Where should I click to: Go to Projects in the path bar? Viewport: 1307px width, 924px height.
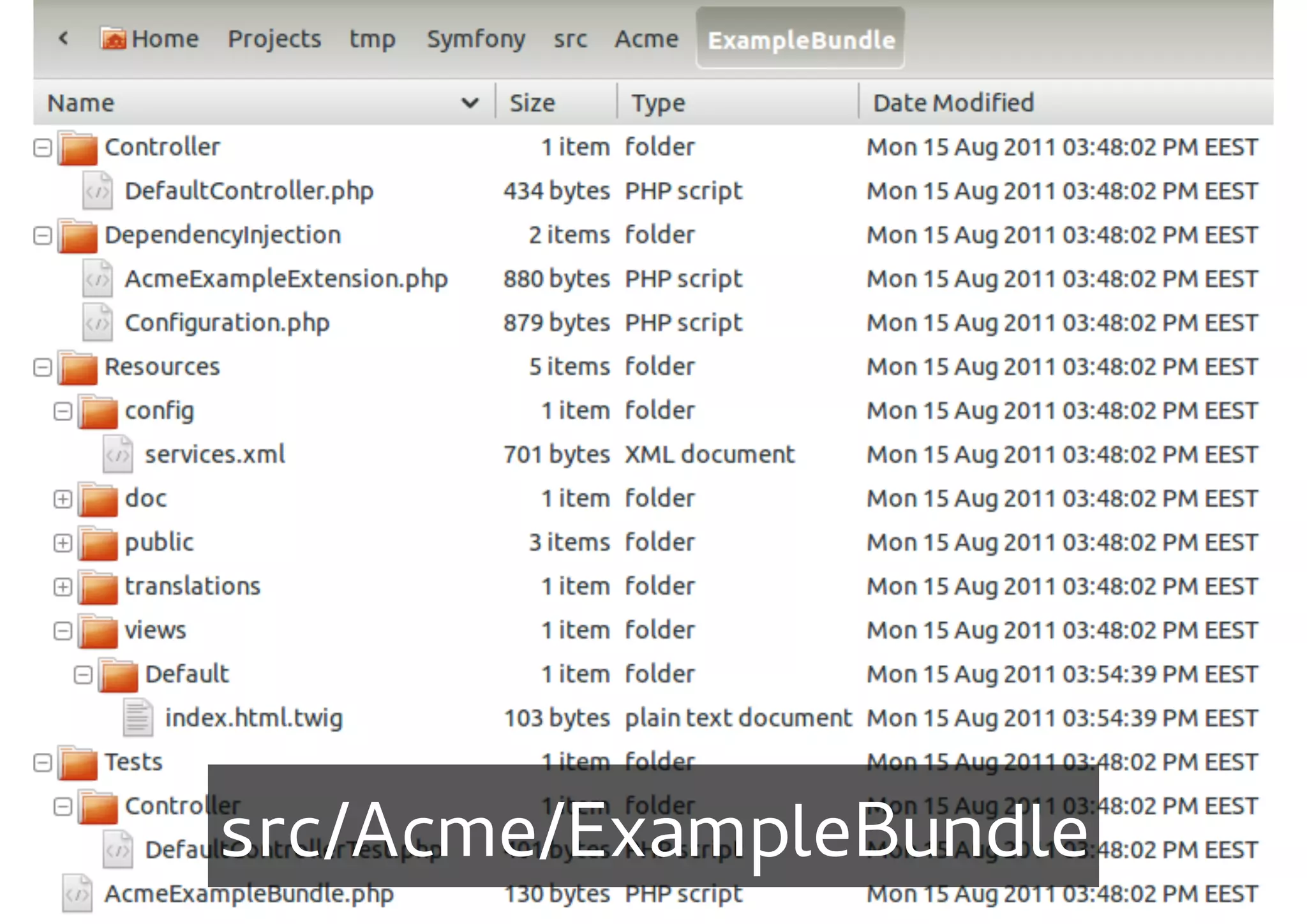(274, 39)
